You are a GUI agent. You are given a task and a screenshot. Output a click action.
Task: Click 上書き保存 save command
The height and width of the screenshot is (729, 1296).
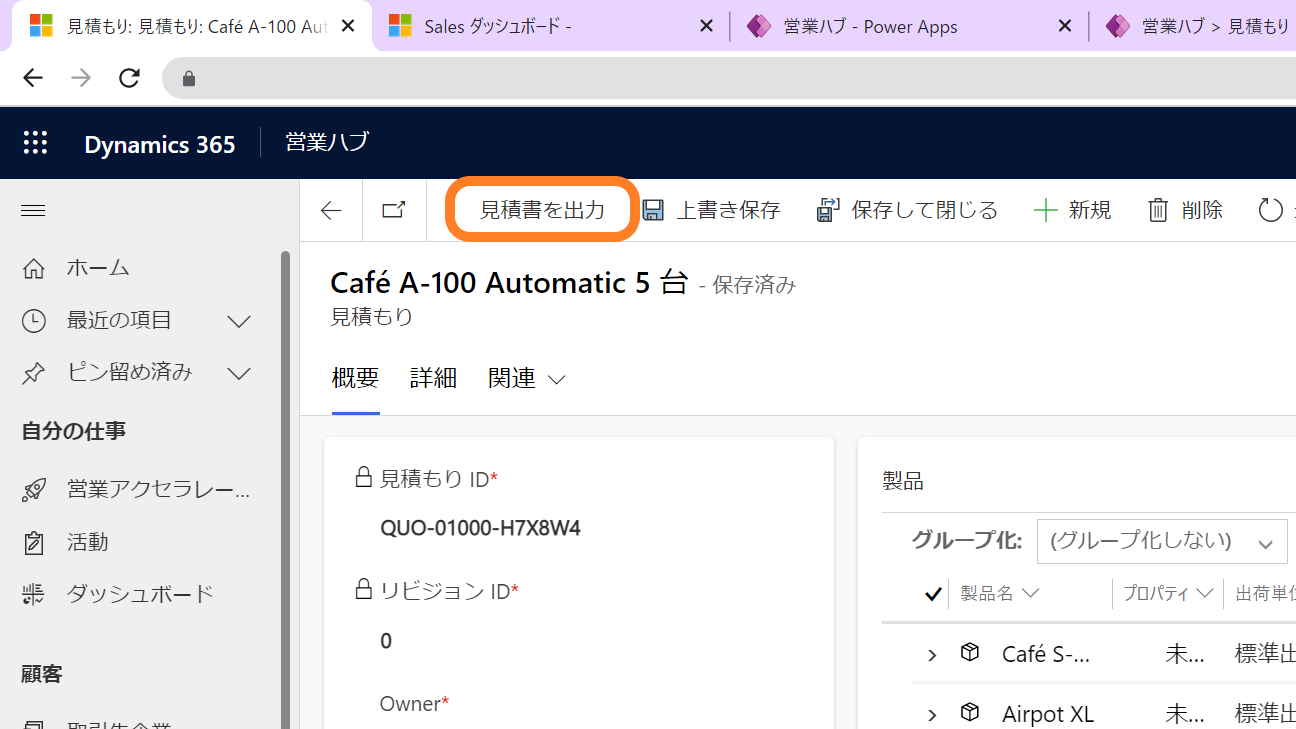coord(711,210)
